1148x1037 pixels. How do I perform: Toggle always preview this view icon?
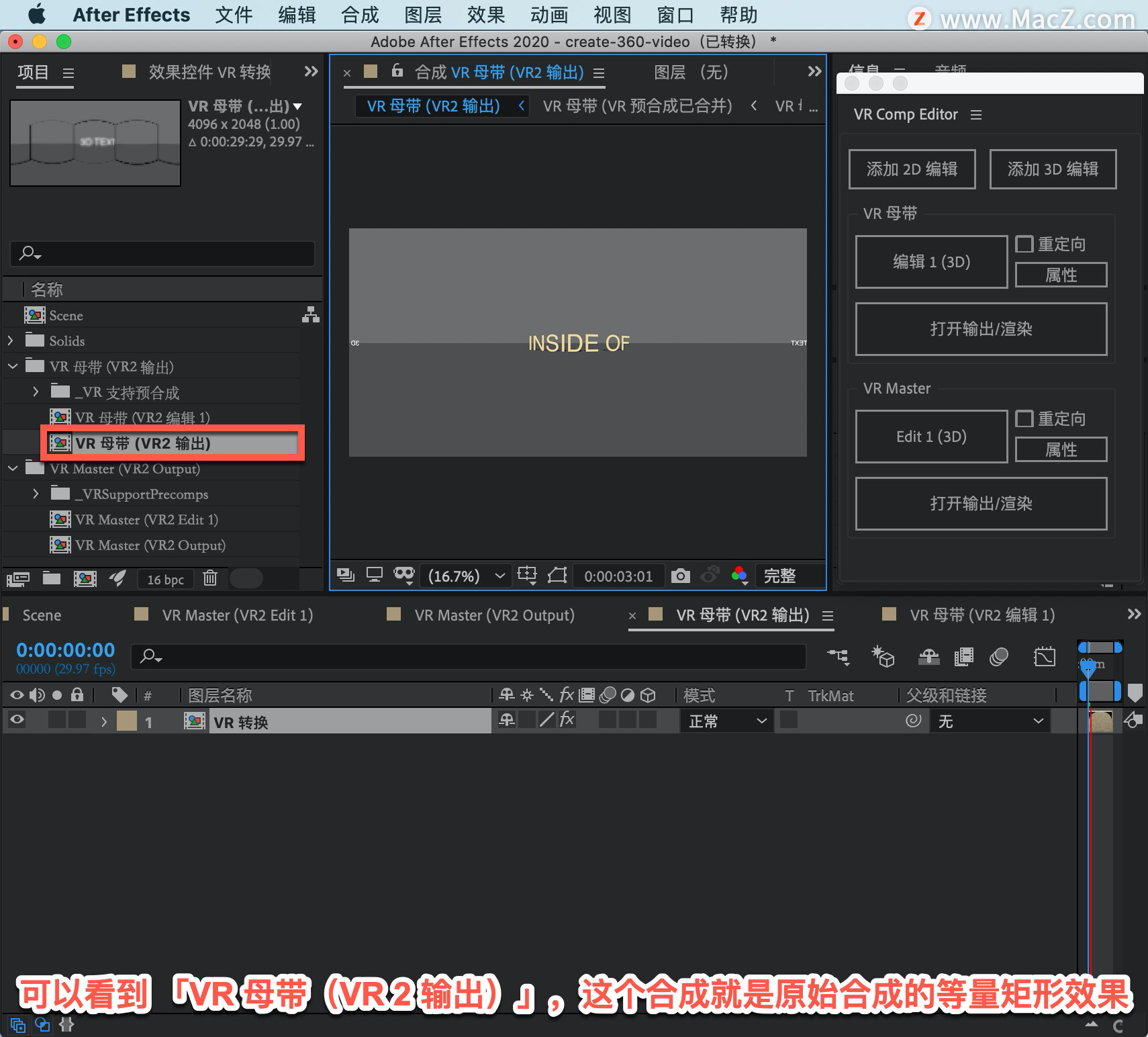click(x=346, y=576)
